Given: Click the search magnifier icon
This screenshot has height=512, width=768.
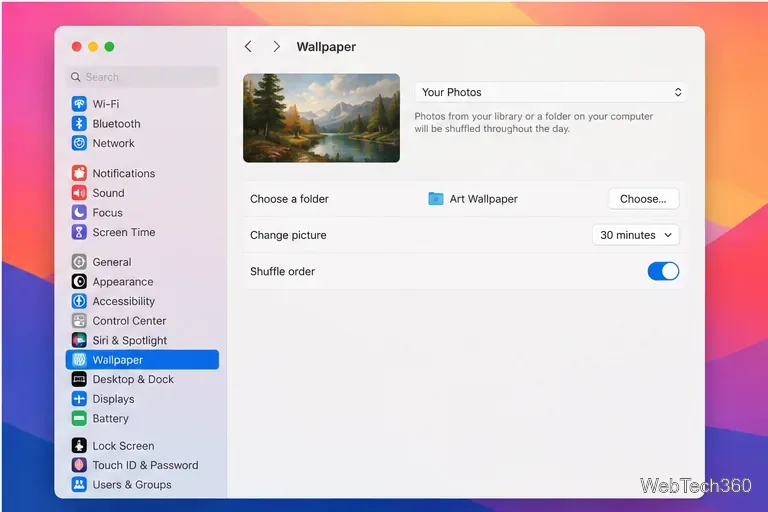Looking at the screenshot, I should (75, 77).
